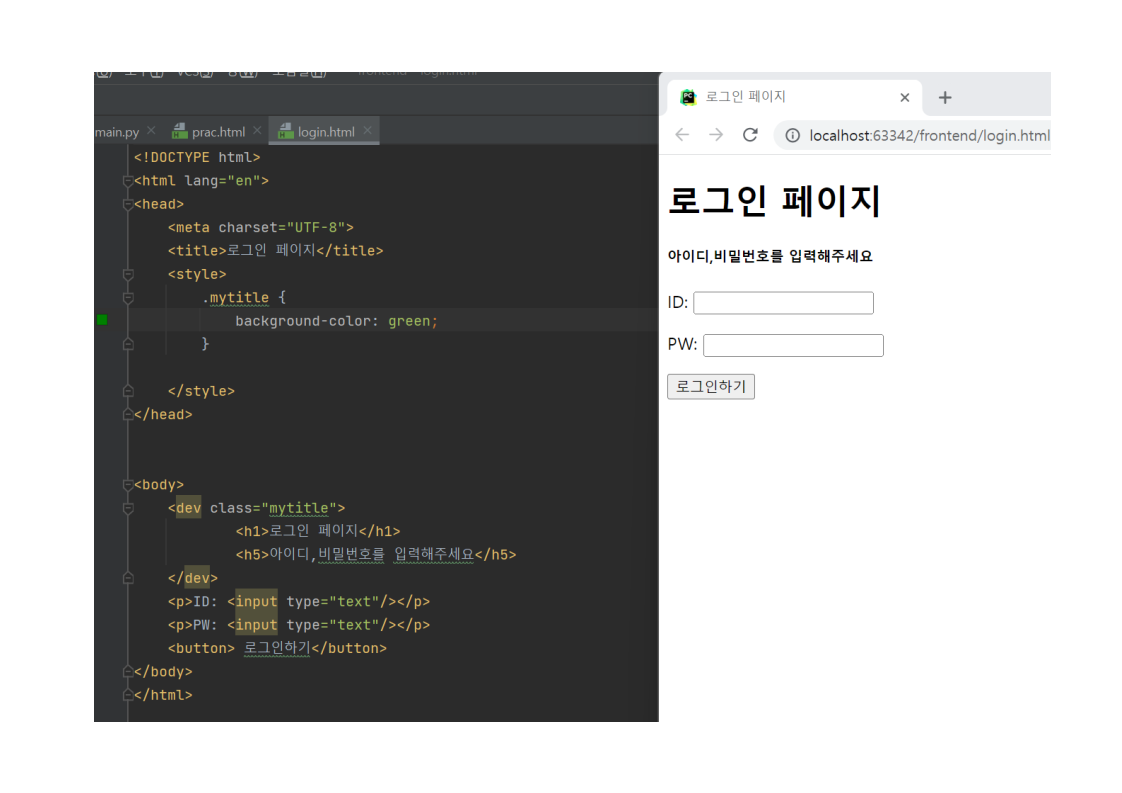Collapse the <head> block fold marker
Image resolution: width=1122 pixels, height=793 pixels.
(128, 205)
